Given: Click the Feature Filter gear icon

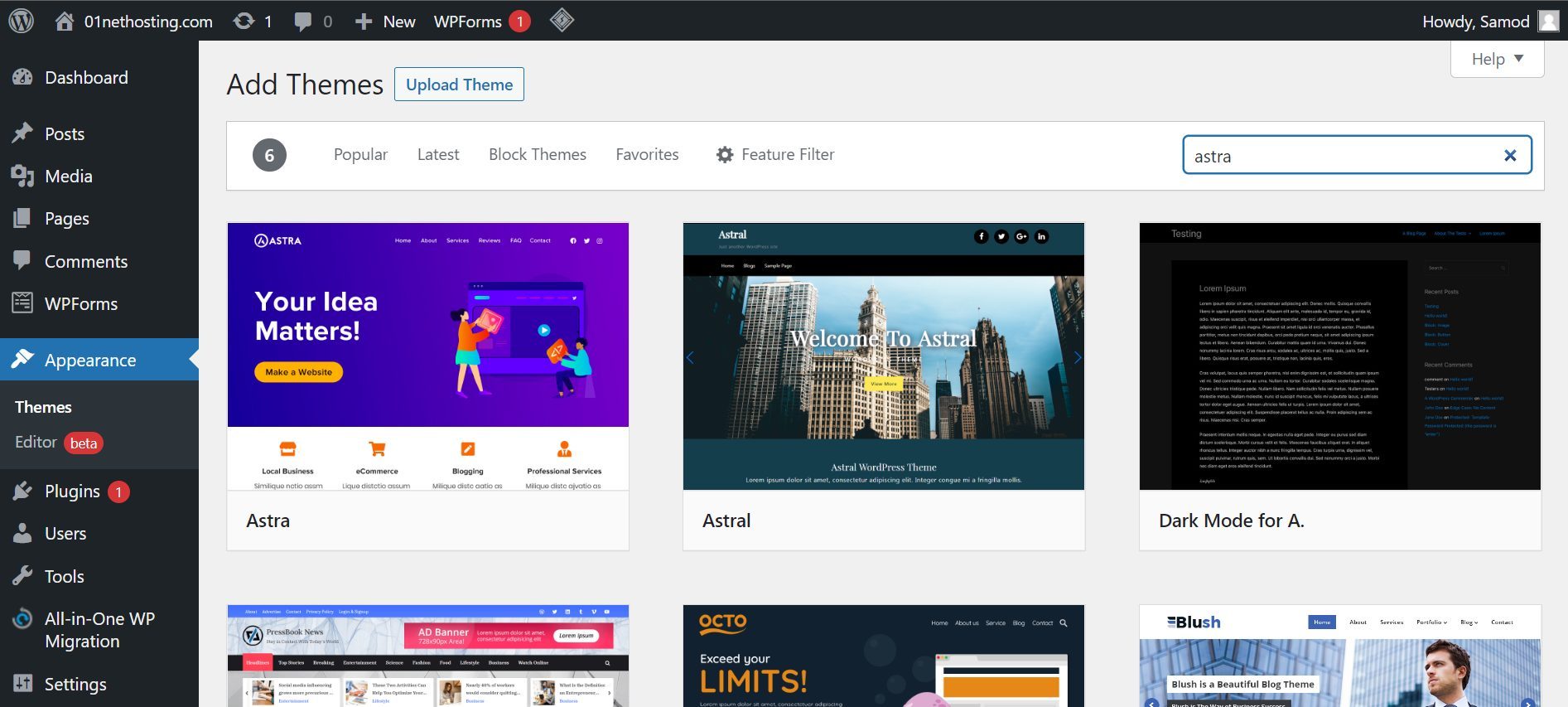Looking at the screenshot, I should (x=725, y=155).
